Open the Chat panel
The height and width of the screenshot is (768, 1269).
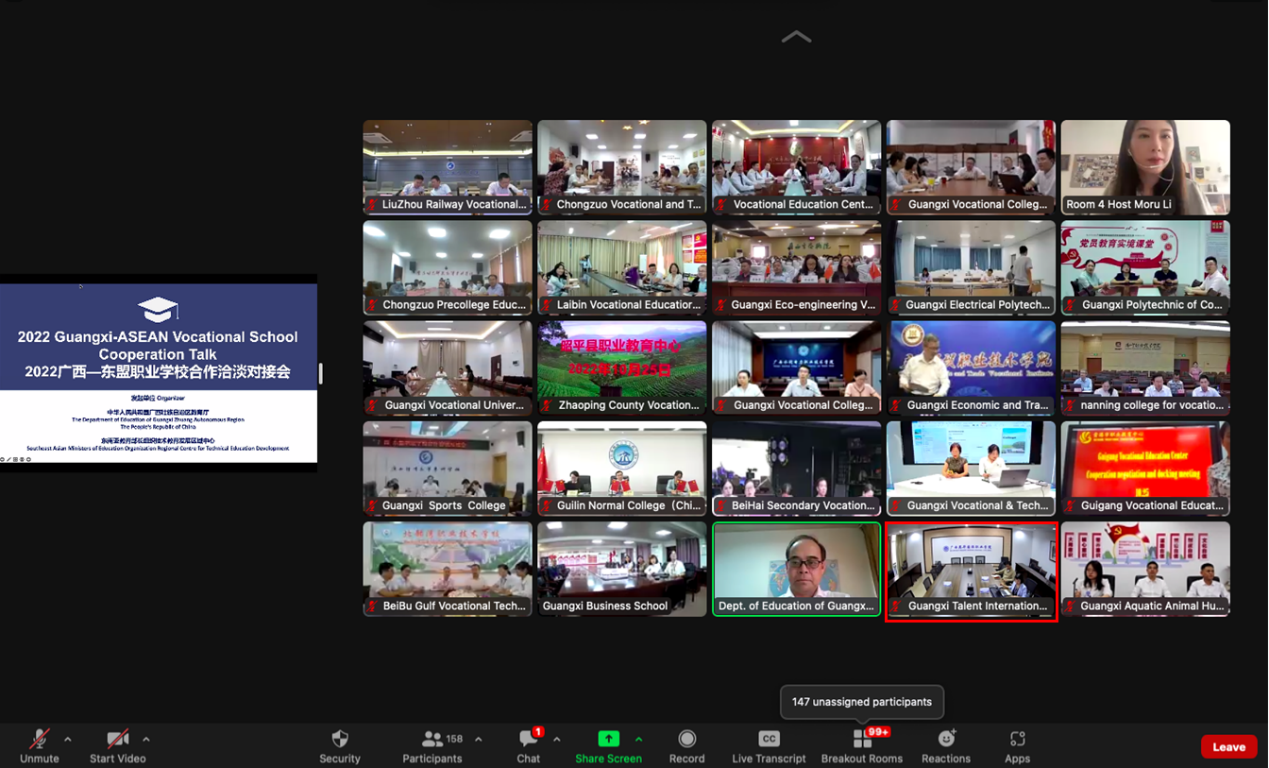528,745
